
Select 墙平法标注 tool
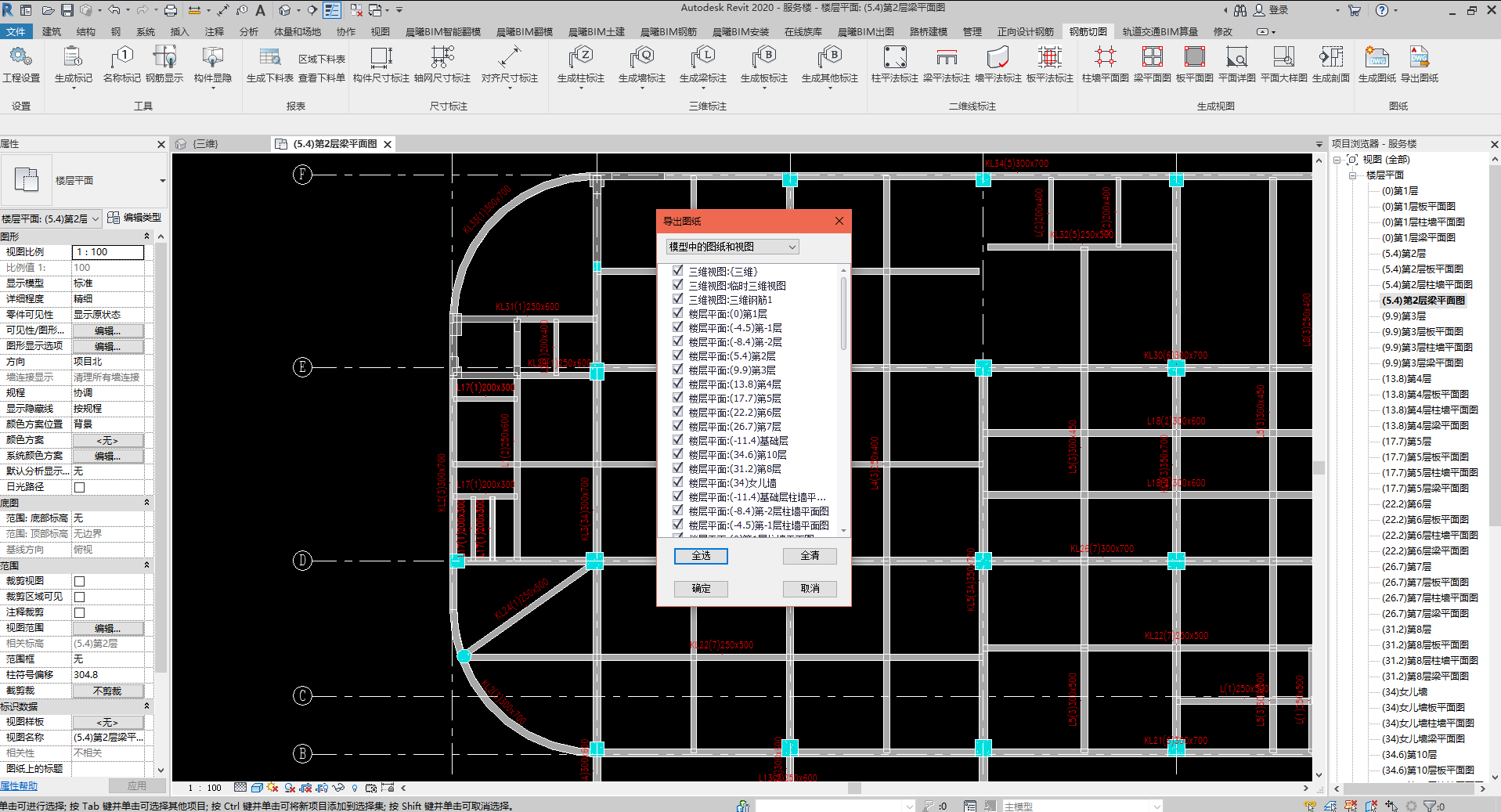pyautogui.click(x=998, y=63)
